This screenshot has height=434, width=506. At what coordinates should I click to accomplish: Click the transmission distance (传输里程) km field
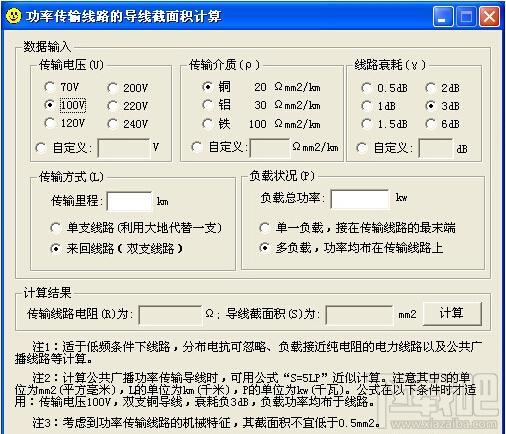[129, 201]
